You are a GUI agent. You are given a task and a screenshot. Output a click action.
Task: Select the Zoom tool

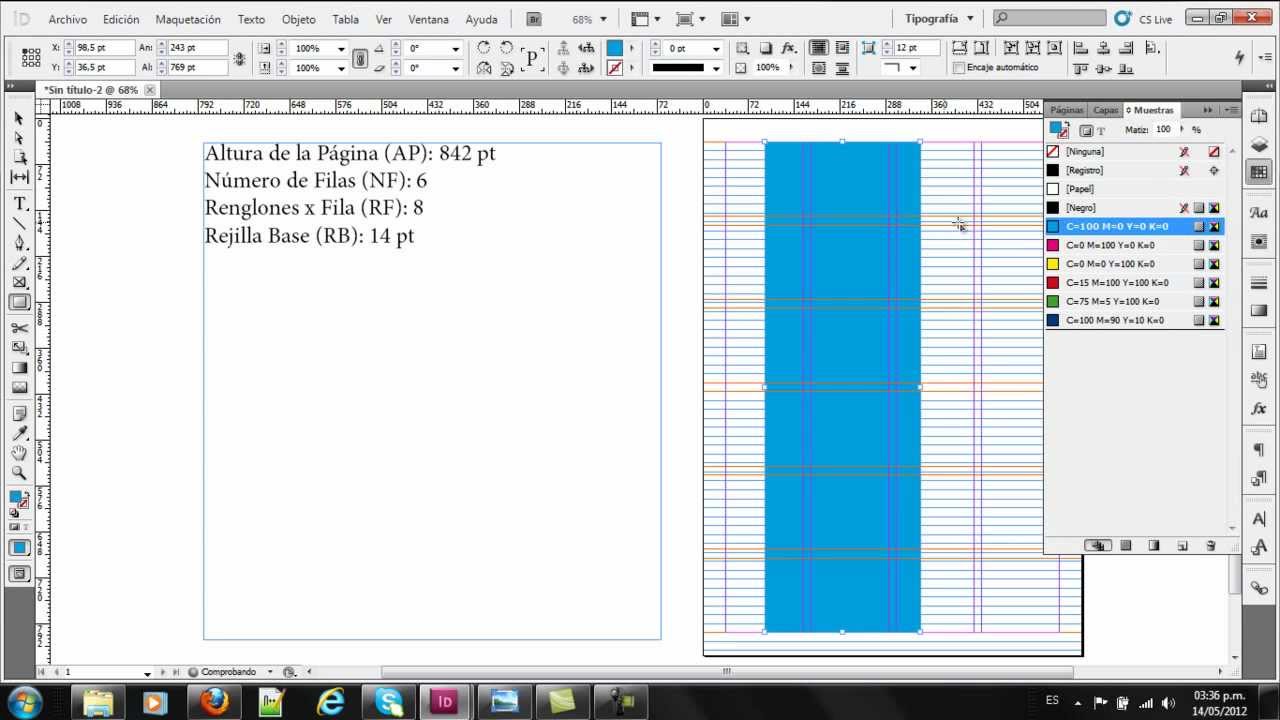click(19, 473)
